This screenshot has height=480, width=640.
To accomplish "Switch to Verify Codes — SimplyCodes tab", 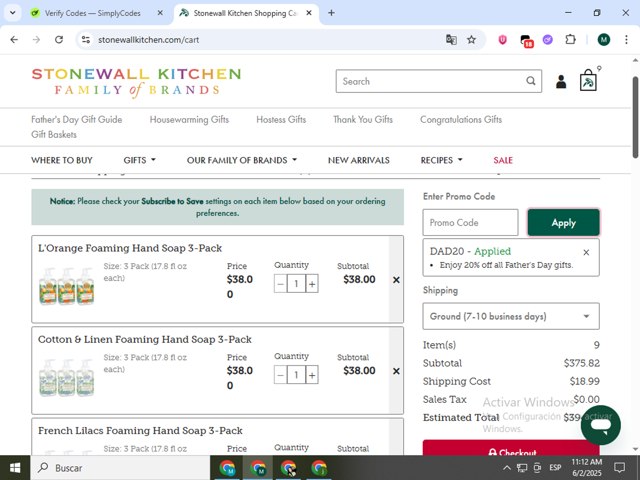I will (93, 13).
